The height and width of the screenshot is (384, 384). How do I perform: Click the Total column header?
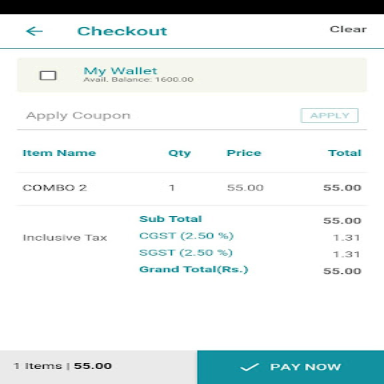[345, 153]
